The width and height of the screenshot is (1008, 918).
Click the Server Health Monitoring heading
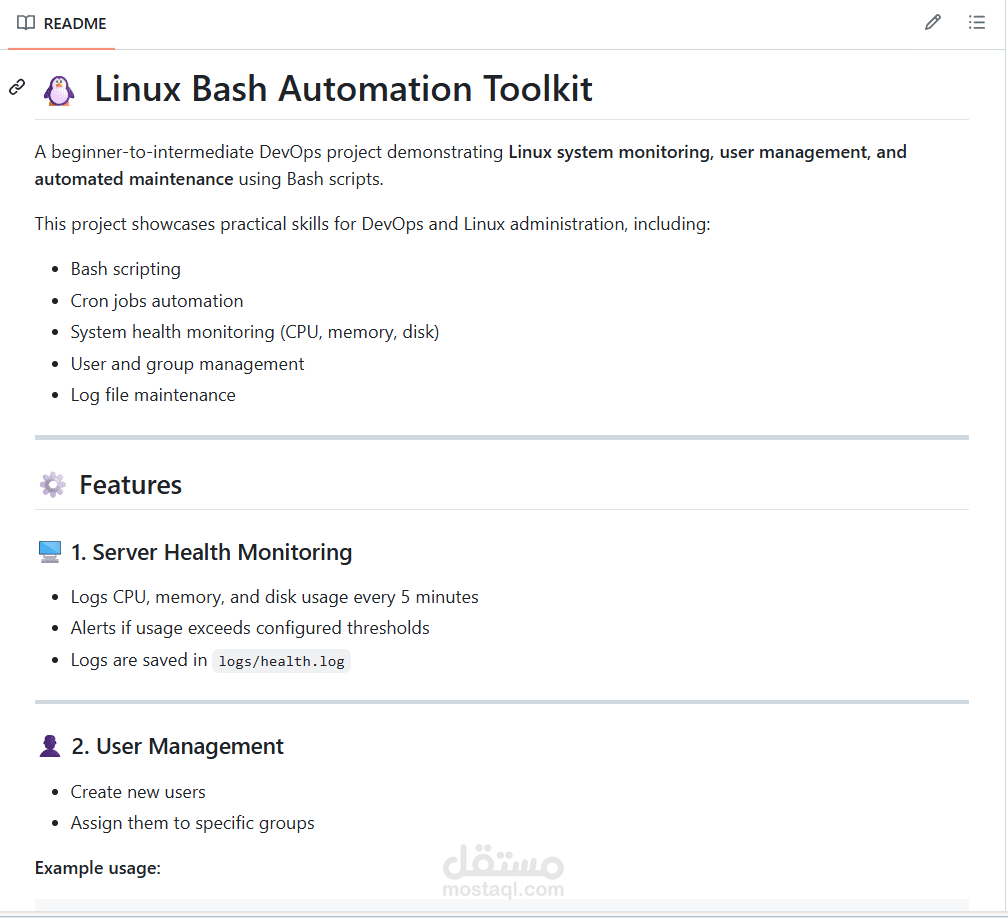pos(212,551)
